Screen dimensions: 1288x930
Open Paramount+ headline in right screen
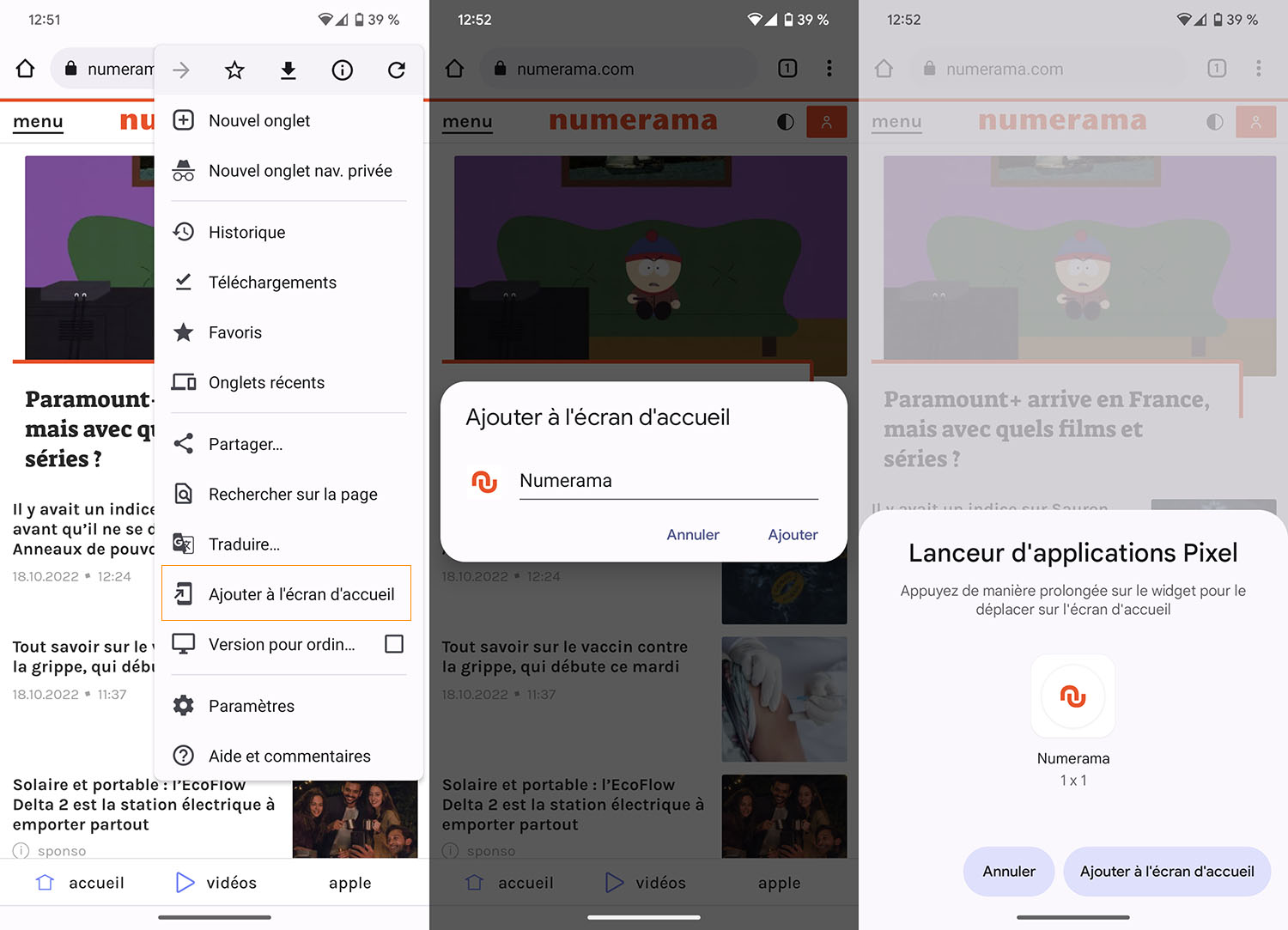pyautogui.click(x=1047, y=429)
